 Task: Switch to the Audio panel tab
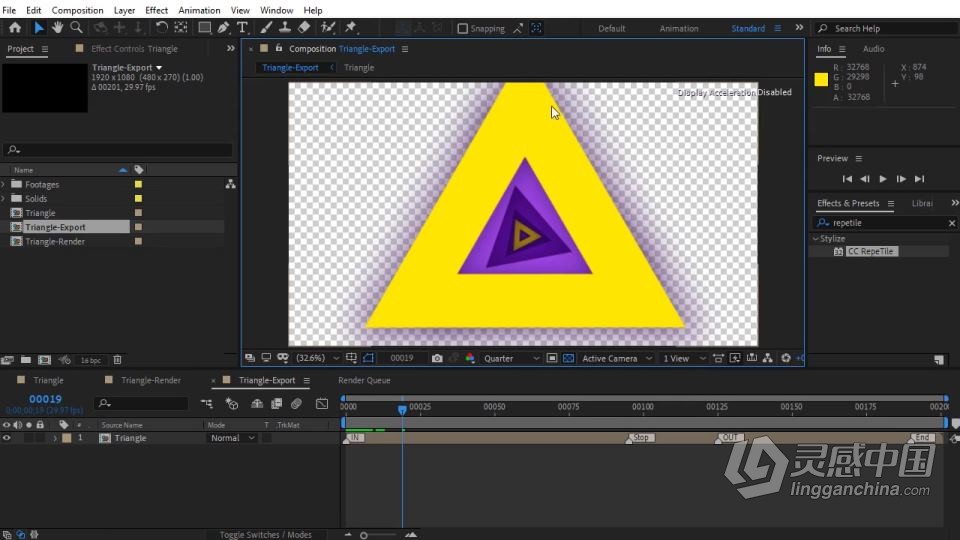873,49
